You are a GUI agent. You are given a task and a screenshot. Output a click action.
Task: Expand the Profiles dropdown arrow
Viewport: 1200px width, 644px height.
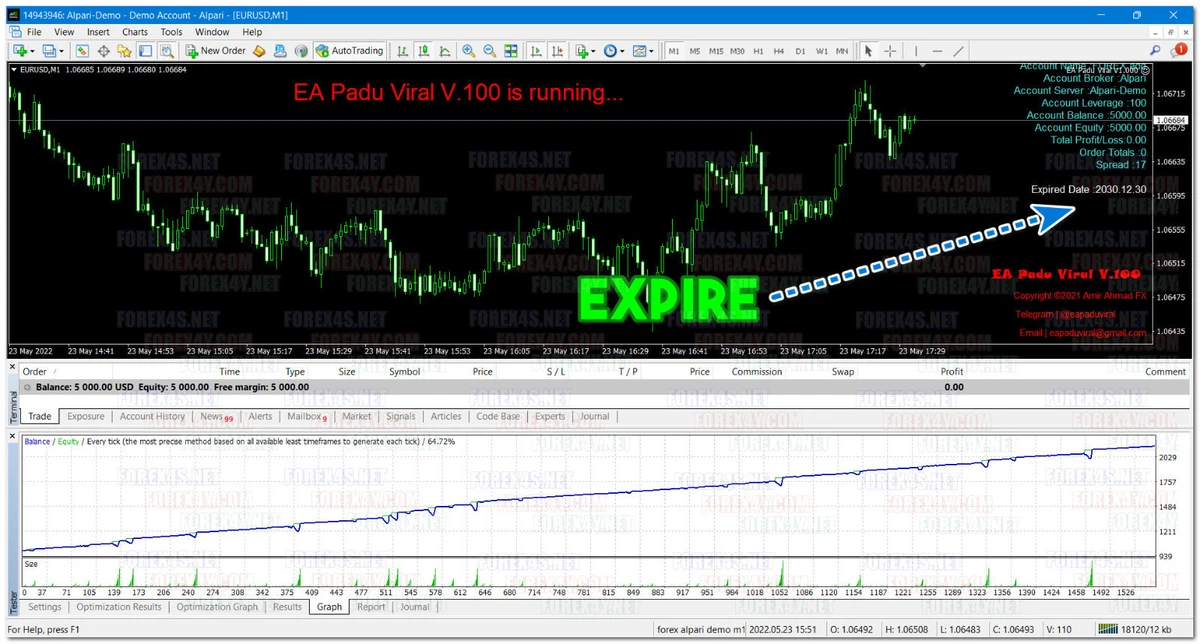(62, 51)
